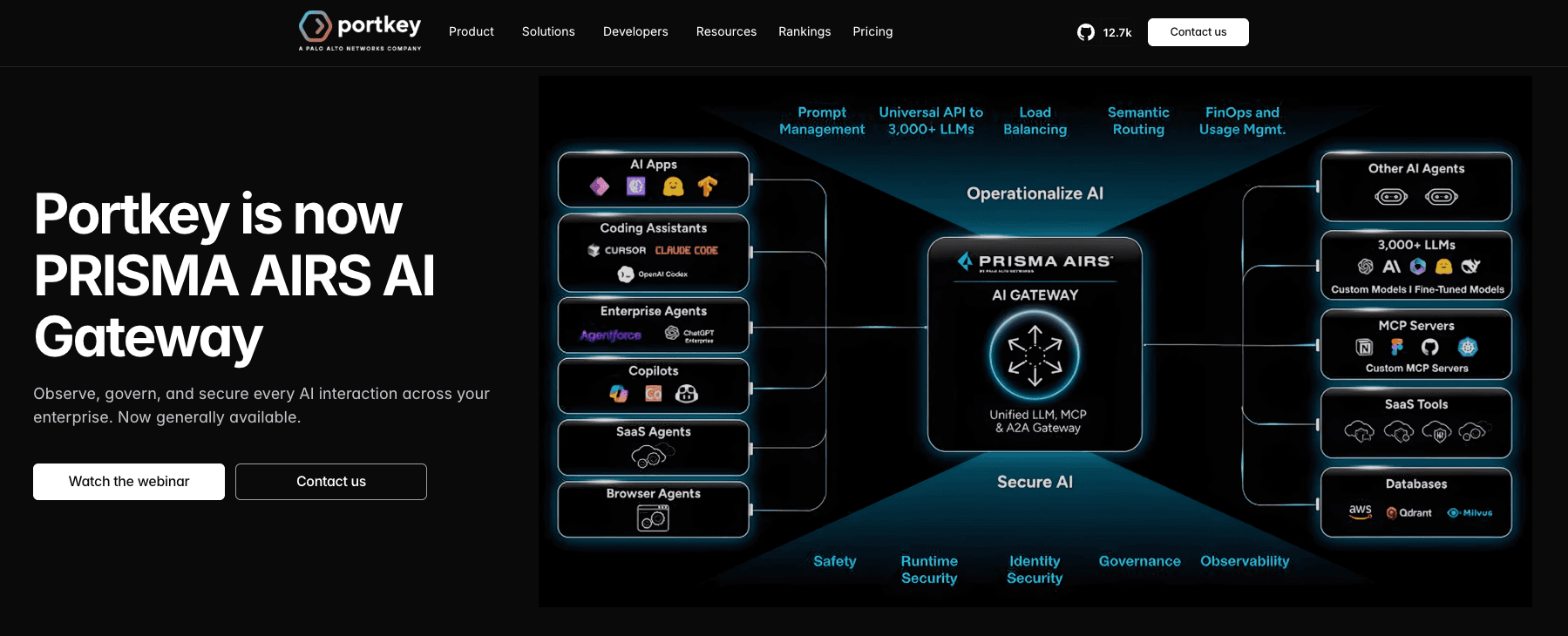Image resolution: width=1568 pixels, height=636 pixels.
Task: Click the Hugging Face icon under AI Apps
Action: pos(673,186)
